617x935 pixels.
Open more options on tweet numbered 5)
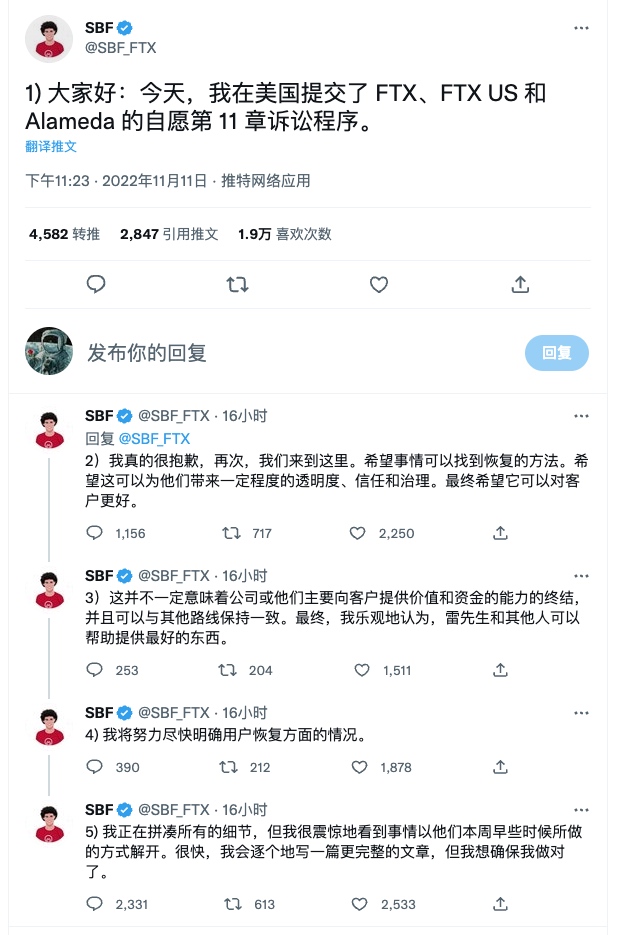(581, 810)
